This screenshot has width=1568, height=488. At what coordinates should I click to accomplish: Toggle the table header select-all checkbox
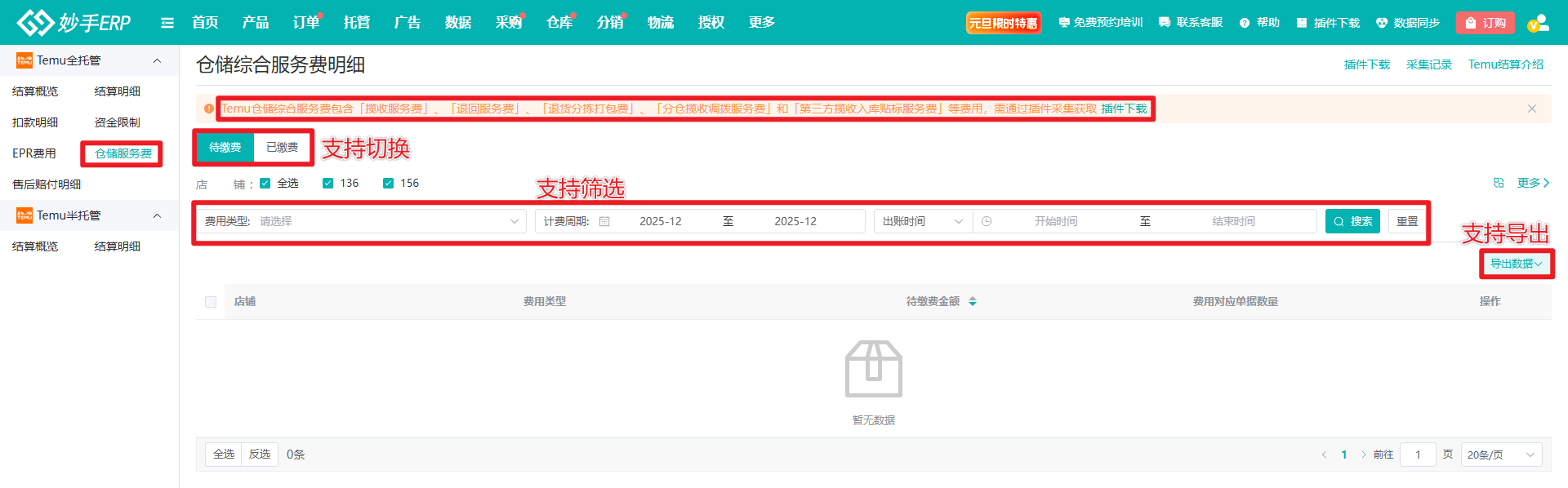pos(211,302)
